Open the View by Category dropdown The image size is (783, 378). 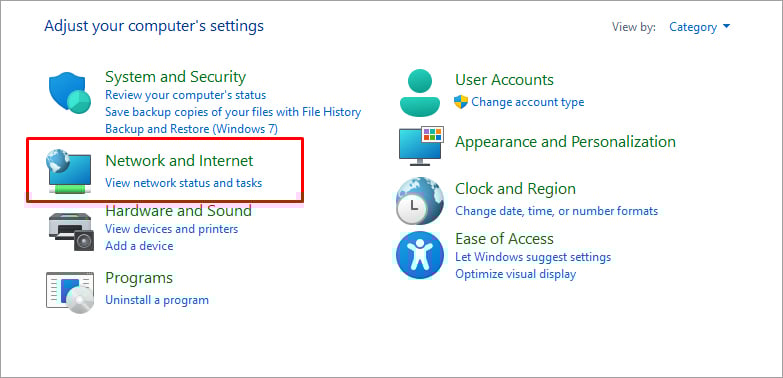pyautogui.click(x=700, y=26)
